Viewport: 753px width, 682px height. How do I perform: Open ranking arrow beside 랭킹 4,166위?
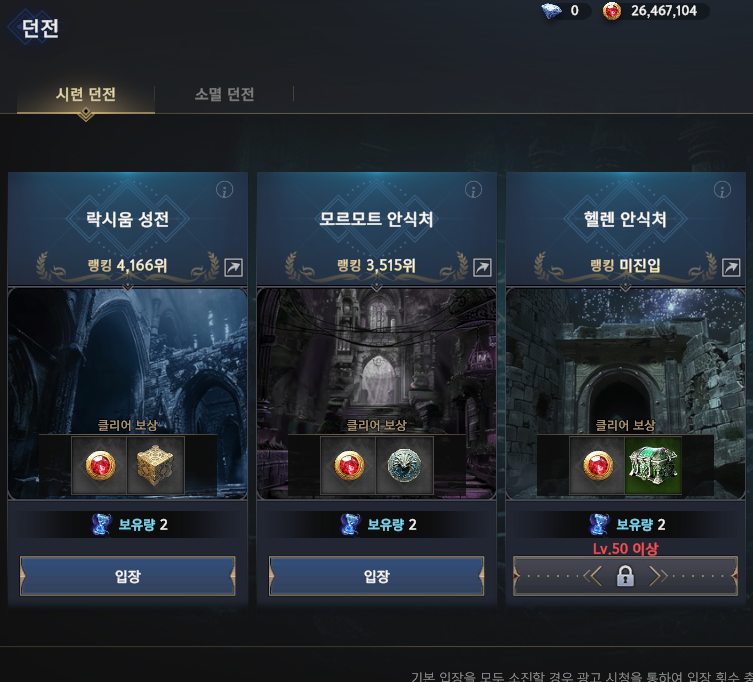point(233,268)
